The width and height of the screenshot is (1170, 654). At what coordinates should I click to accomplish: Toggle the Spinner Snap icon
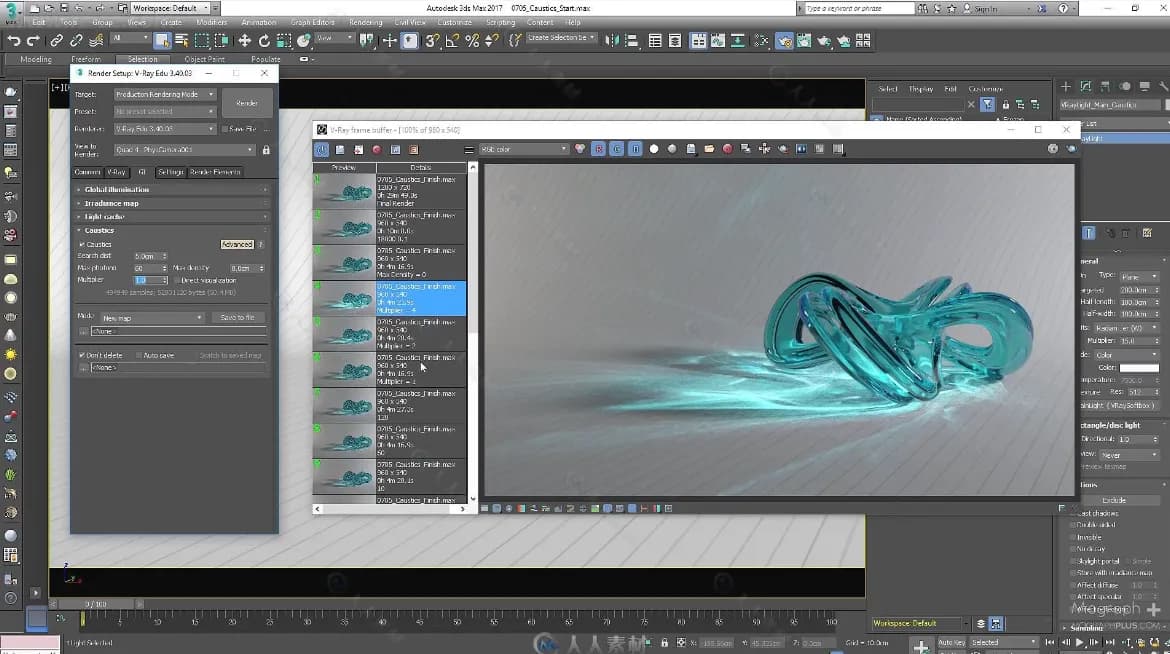point(492,41)
